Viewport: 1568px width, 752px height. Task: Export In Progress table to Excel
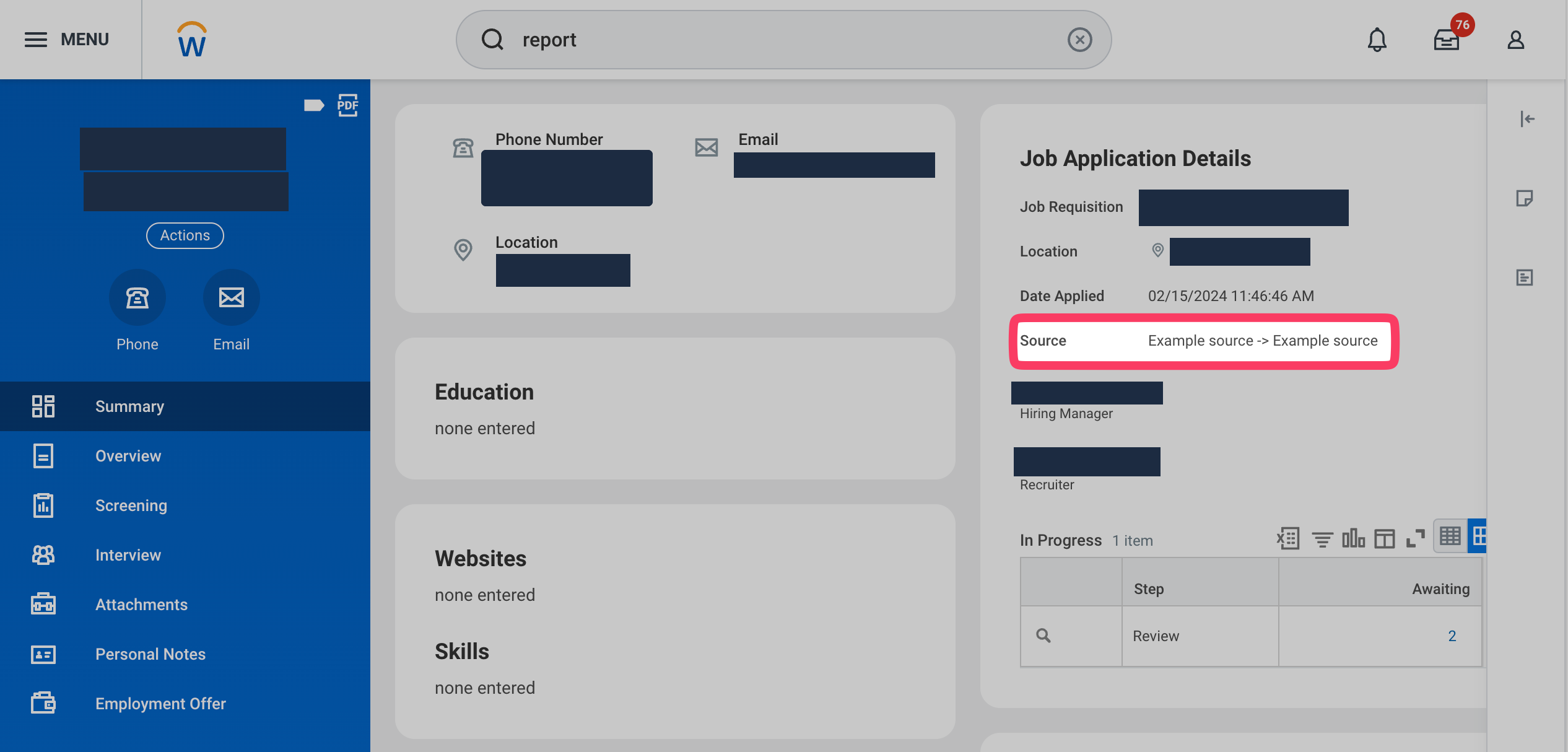click(1288, 538)
